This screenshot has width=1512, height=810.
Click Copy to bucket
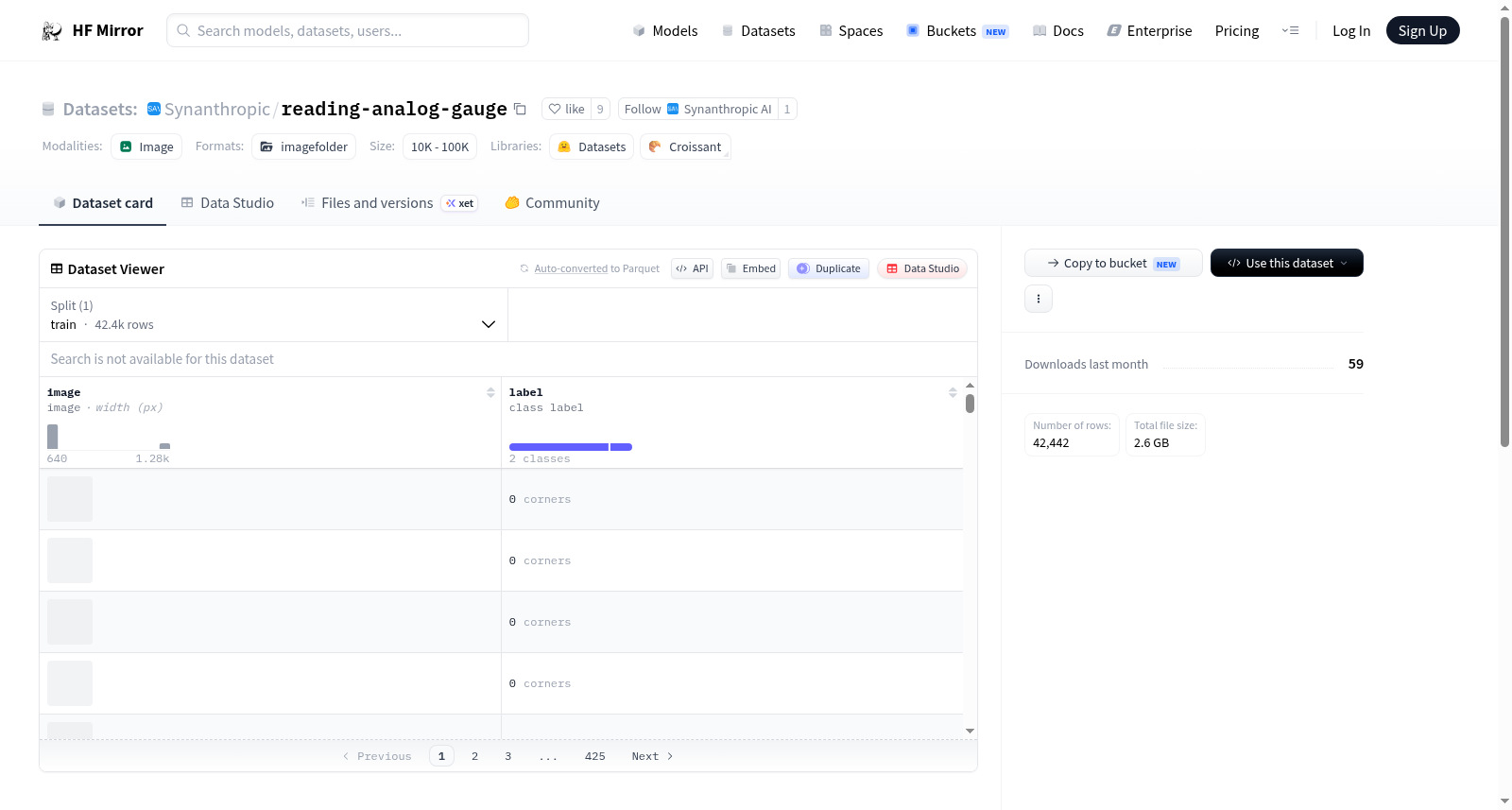pos(1113,263)
